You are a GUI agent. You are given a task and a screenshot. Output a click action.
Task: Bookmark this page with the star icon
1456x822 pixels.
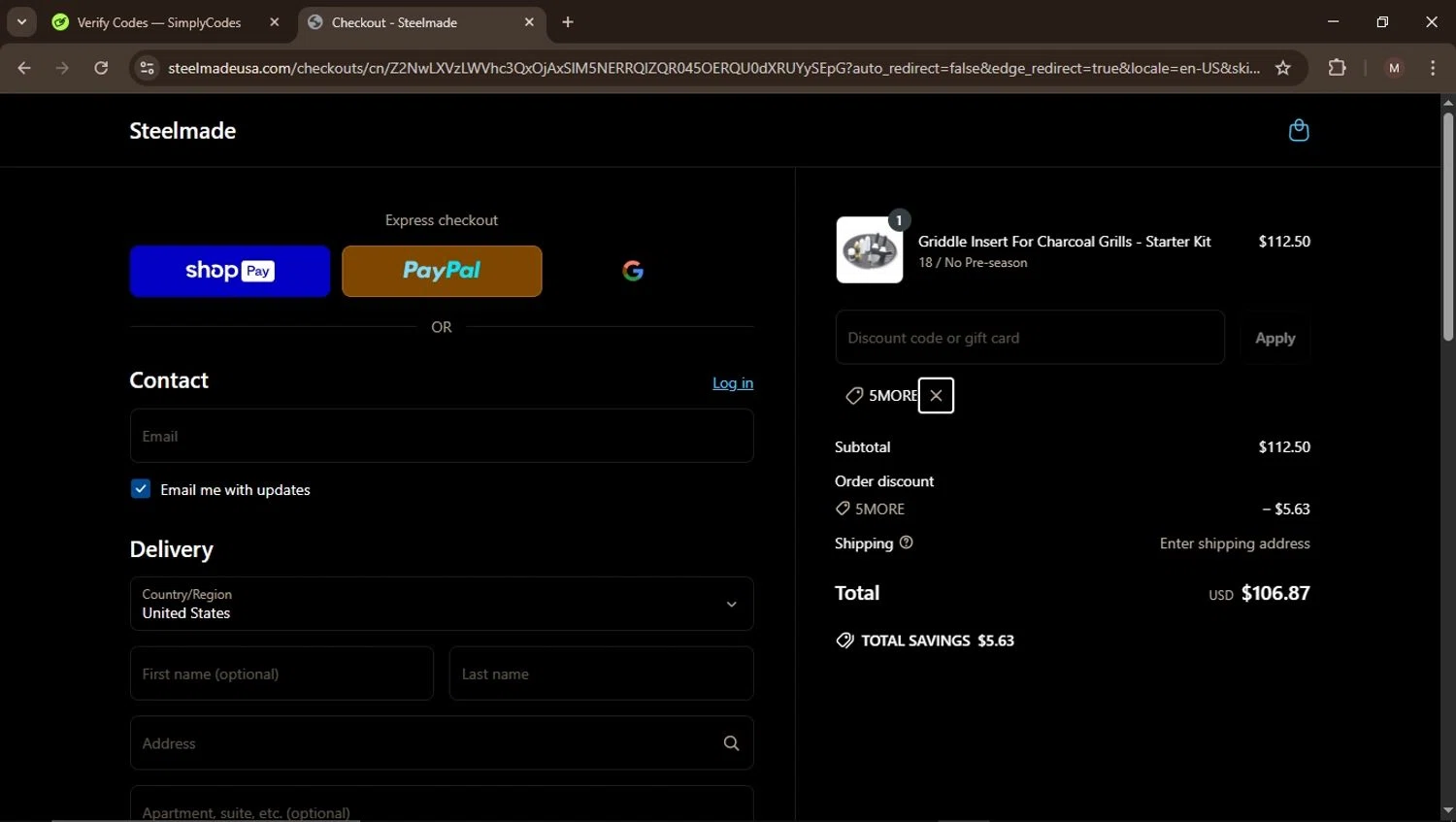click(1283, 68)
